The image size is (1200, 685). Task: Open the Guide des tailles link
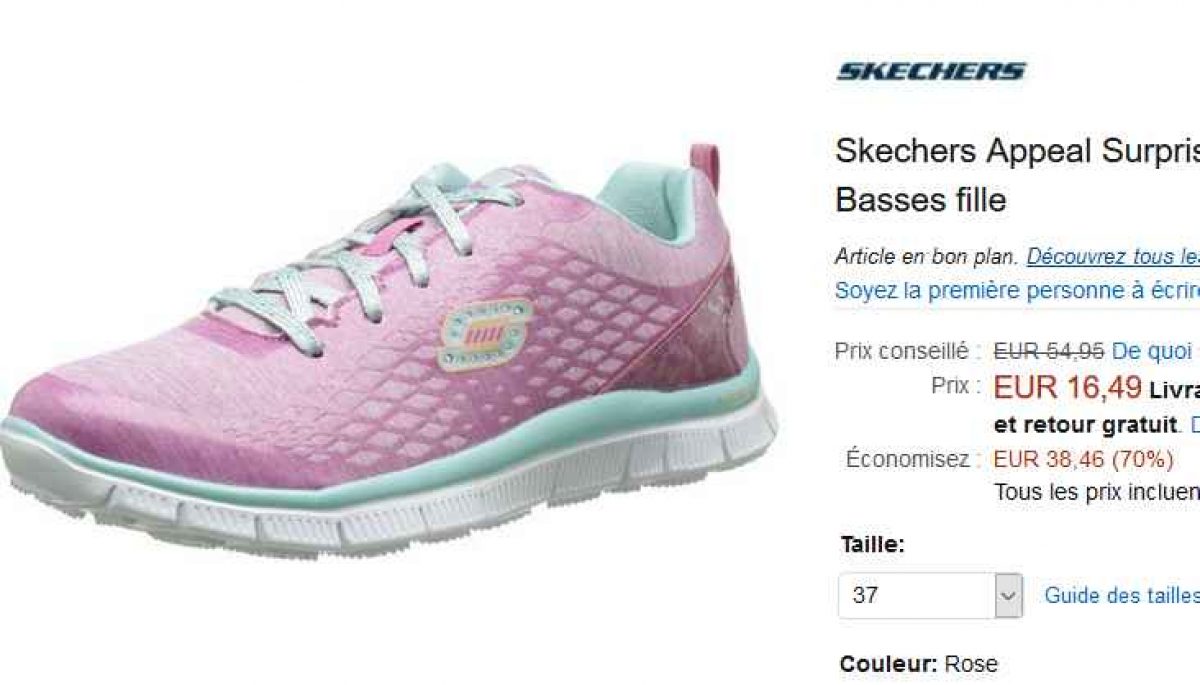[1122, 596]
